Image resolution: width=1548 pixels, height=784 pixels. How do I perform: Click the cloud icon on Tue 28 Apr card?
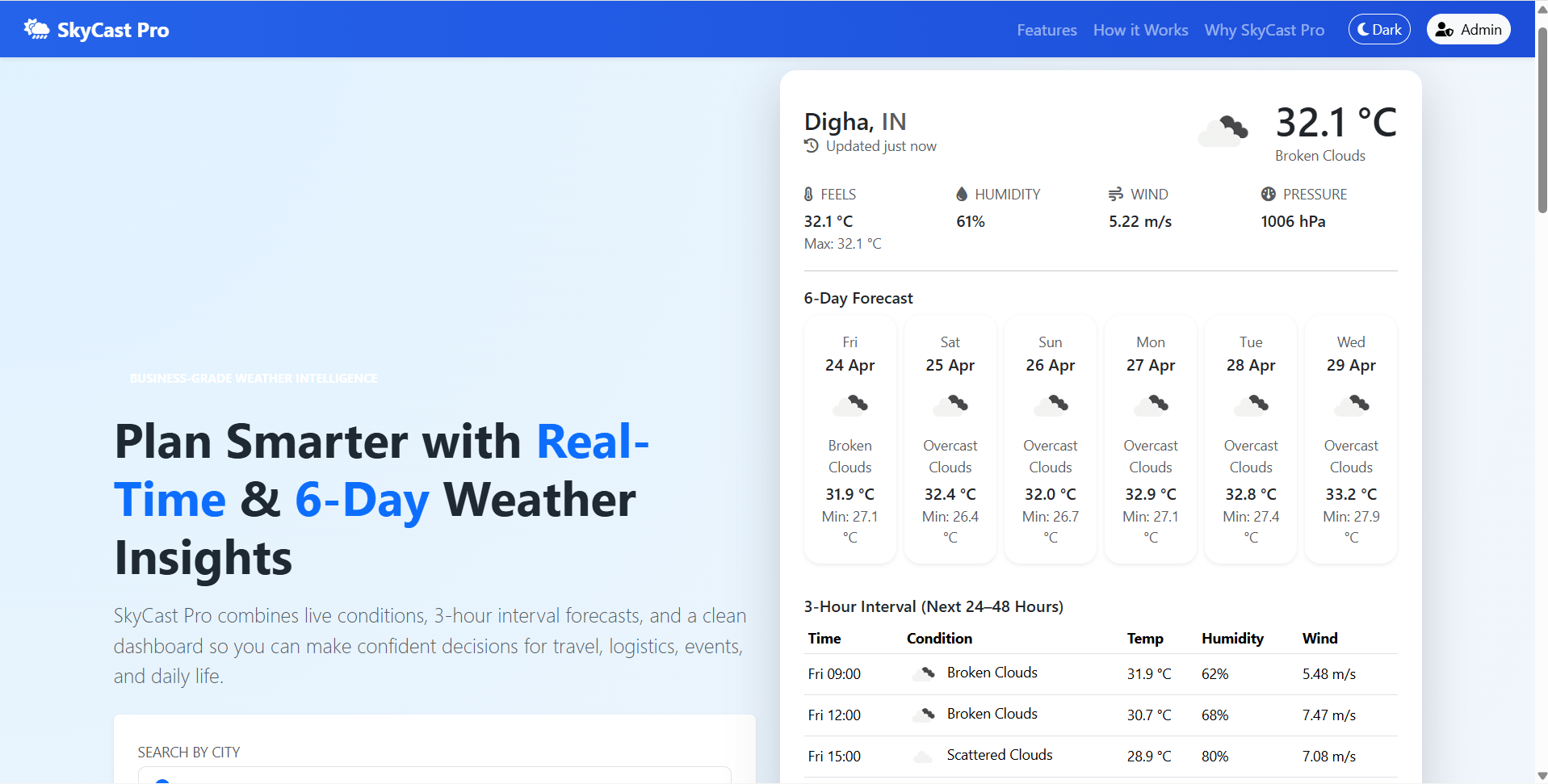1251,405
